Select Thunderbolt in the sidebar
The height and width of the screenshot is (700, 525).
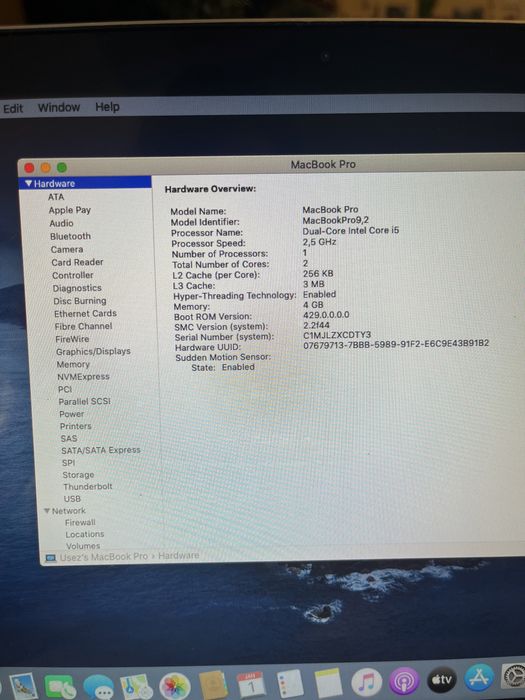[88, 487]
